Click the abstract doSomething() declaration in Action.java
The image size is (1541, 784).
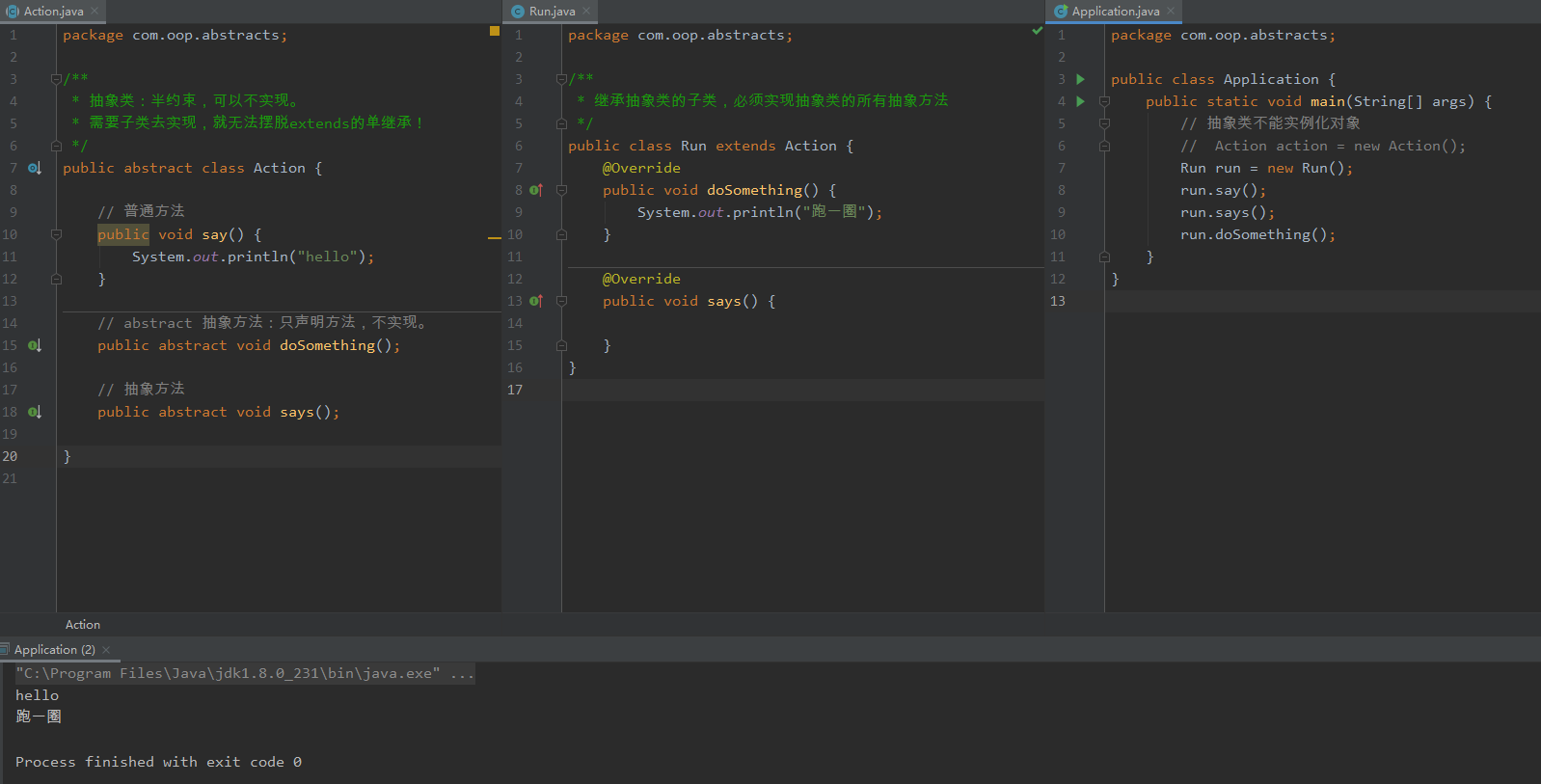249,345
